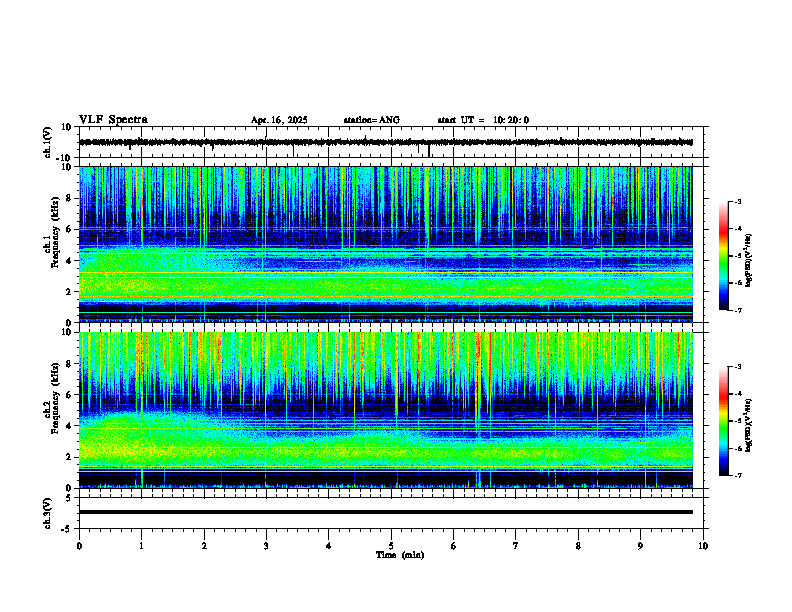Click the ch.3(V) axis label
This screenshot has height=612, width=792.
click(48, 513)
